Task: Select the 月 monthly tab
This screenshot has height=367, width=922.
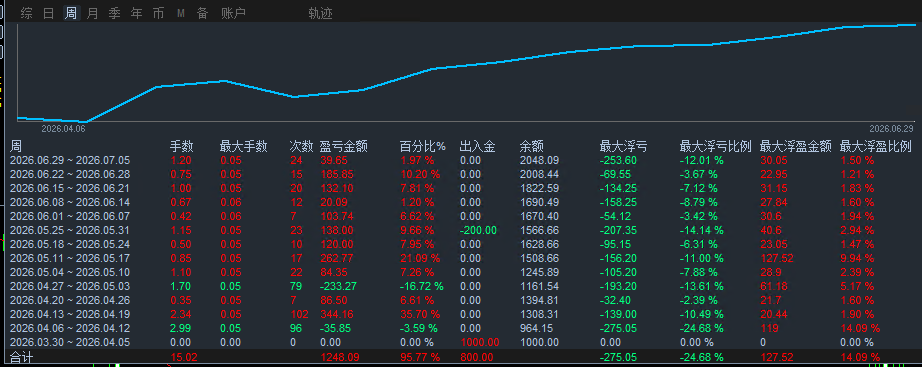Action: (x=92, y=14)
